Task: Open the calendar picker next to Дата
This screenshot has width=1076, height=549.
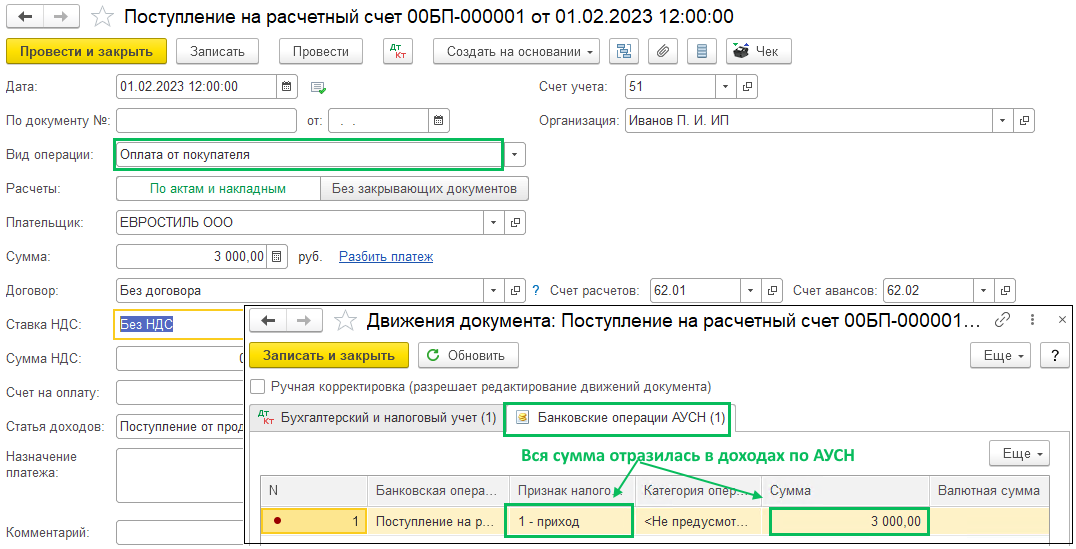Action: point(287,87)
